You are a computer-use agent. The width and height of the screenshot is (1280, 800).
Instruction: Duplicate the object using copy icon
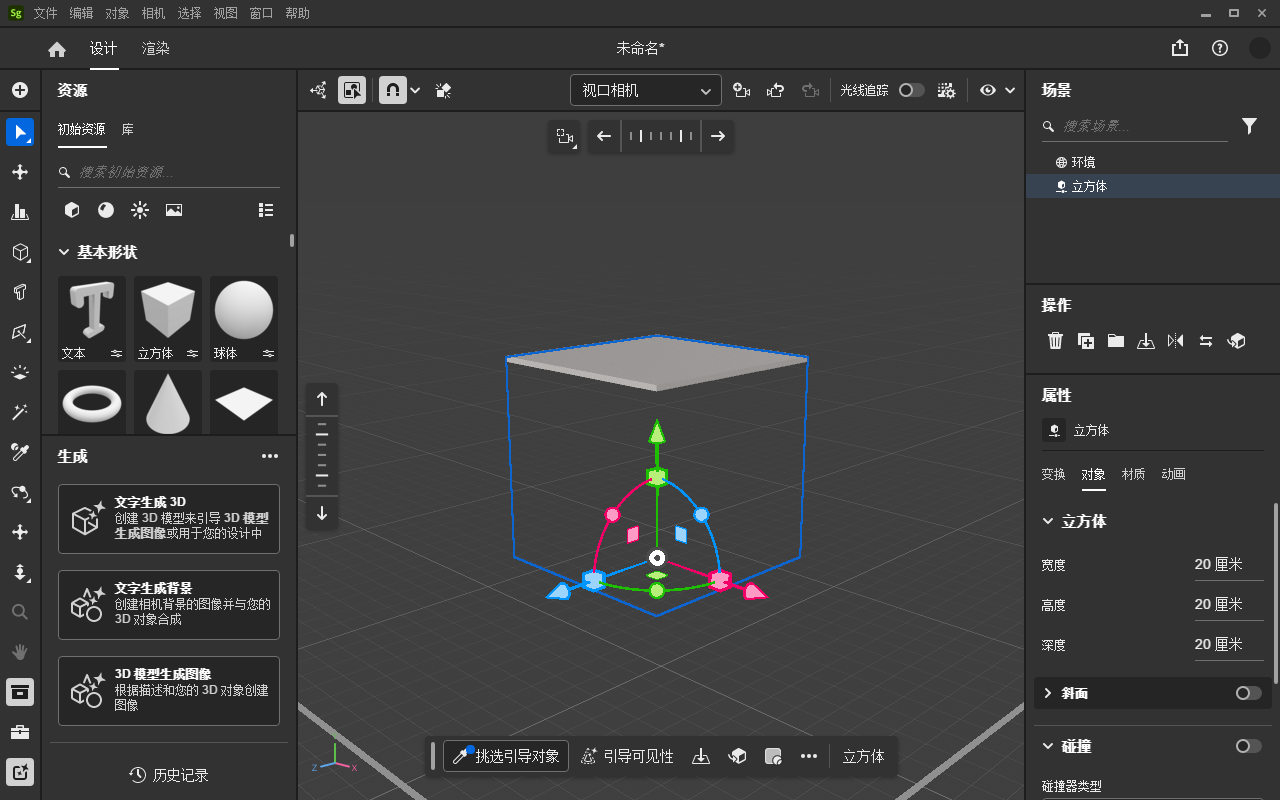point(1086,341)
